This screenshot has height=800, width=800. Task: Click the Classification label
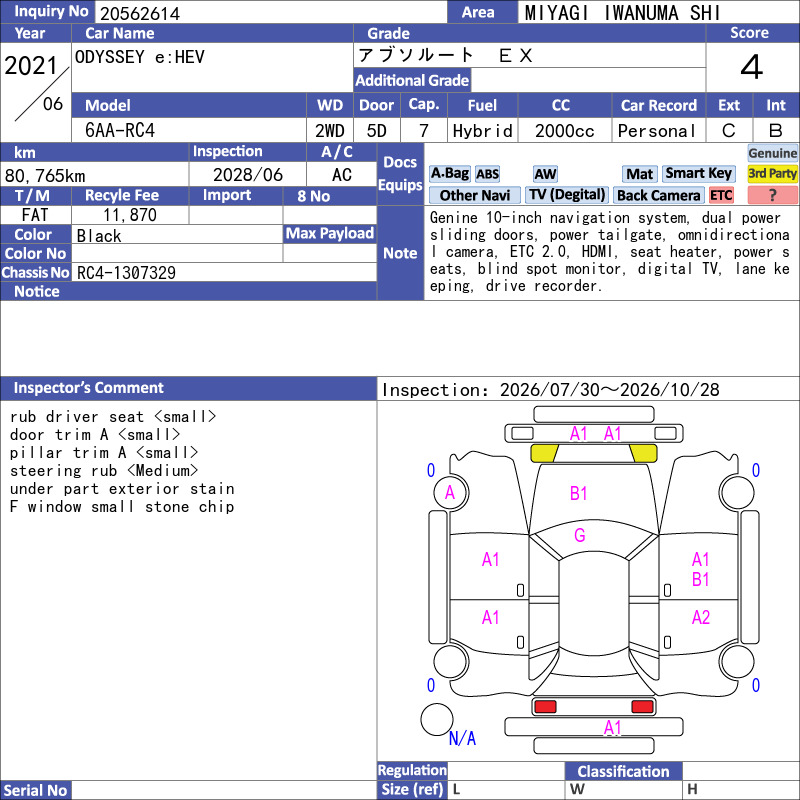pos(623,771)
